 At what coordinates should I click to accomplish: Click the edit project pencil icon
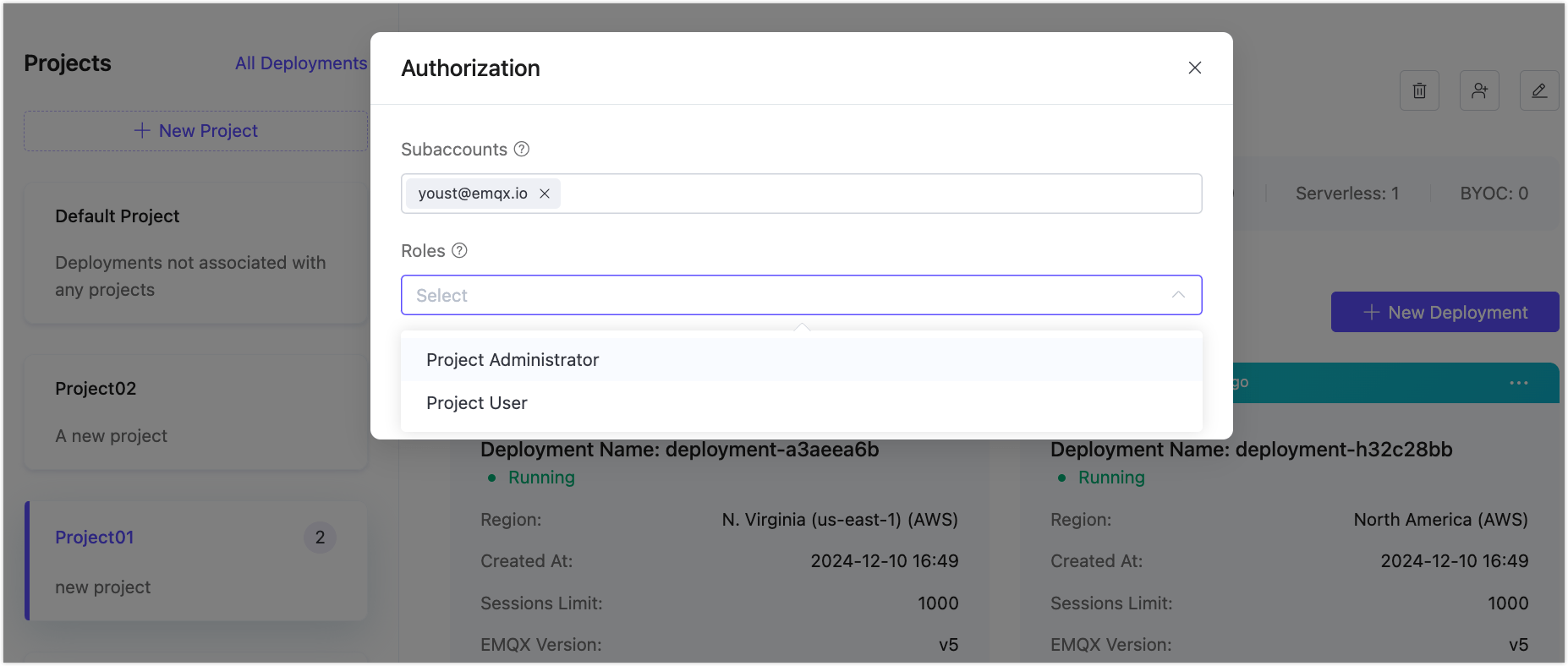click(1538, 90)
